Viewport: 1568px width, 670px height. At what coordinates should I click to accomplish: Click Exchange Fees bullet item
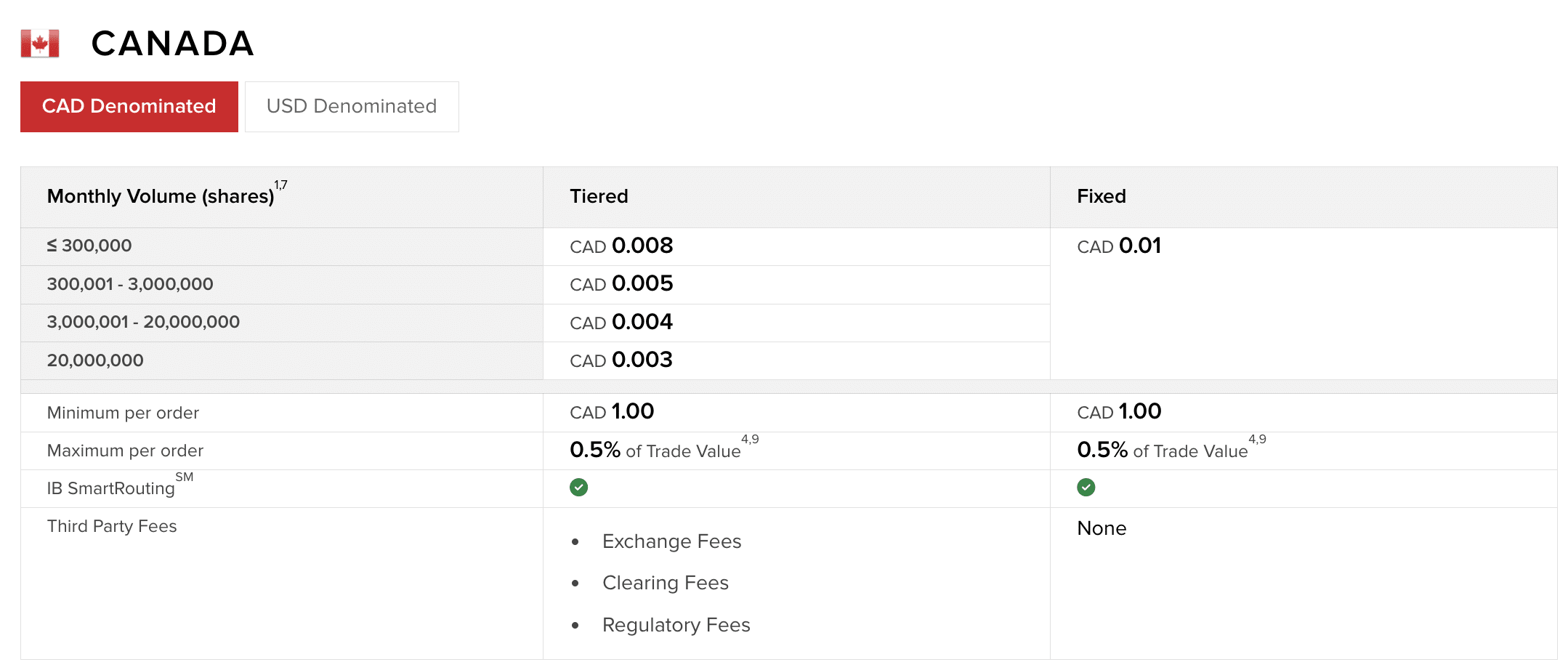[671, 541]
